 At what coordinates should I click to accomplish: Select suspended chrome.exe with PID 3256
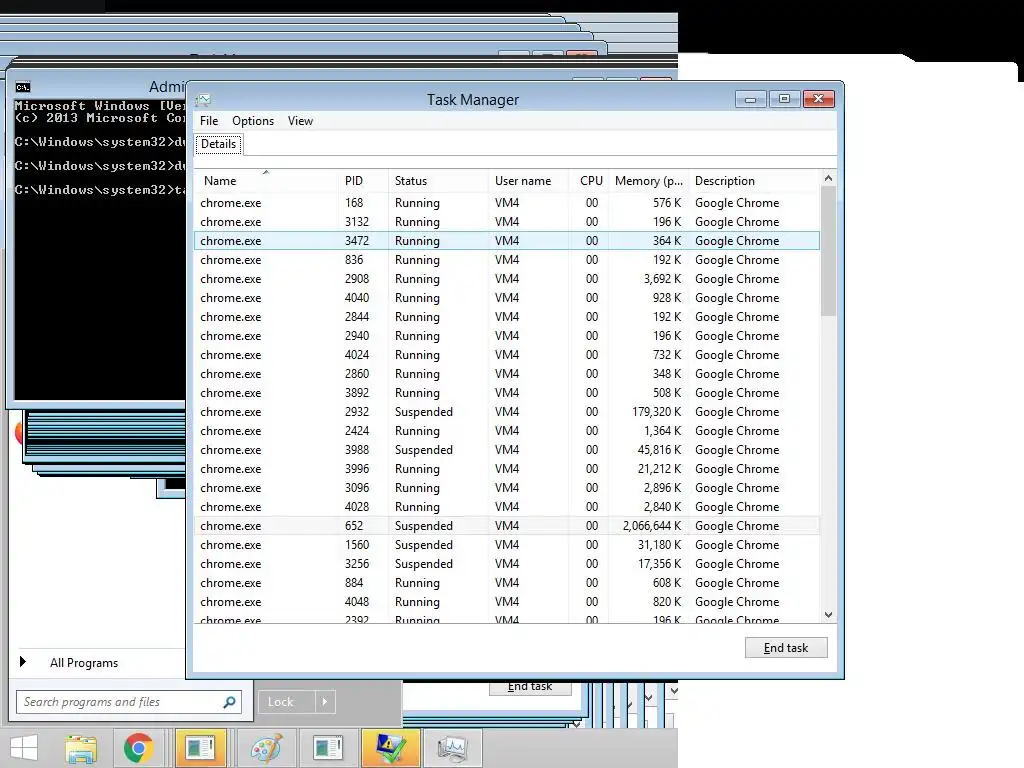pos(507,564)
